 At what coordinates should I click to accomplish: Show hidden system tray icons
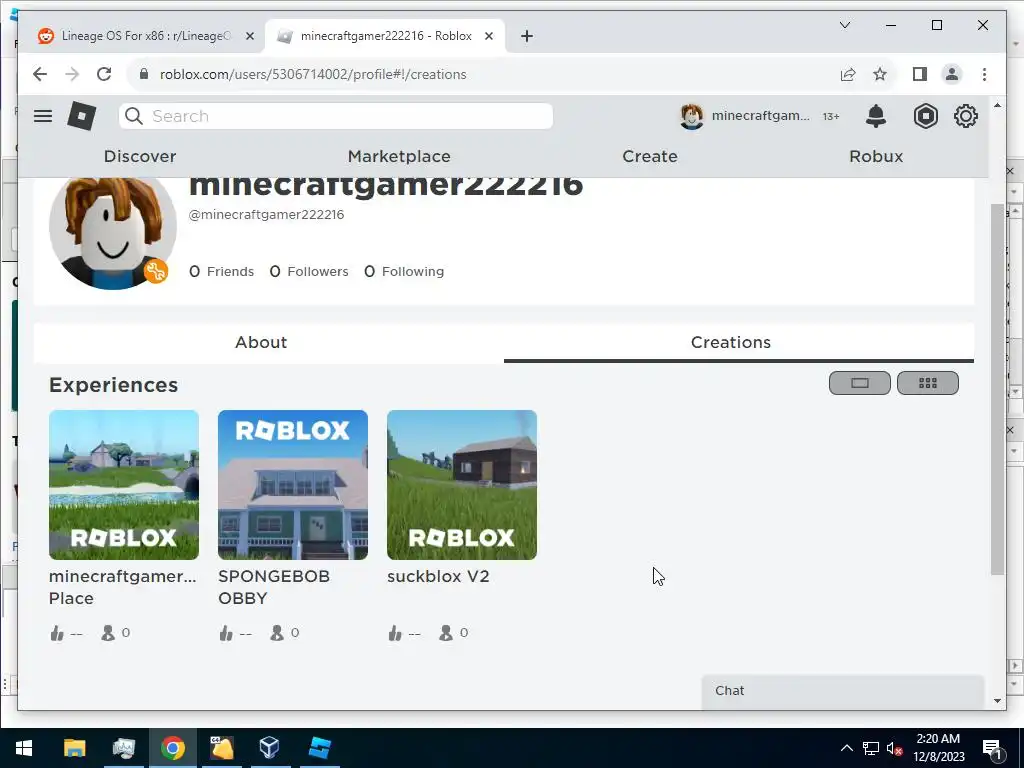click(x=846, y=748)
